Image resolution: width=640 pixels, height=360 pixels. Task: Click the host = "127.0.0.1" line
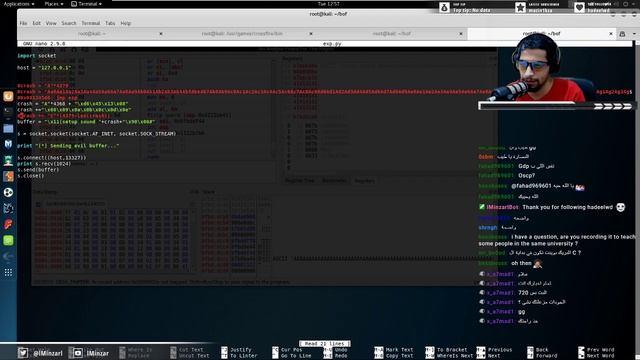44,68
